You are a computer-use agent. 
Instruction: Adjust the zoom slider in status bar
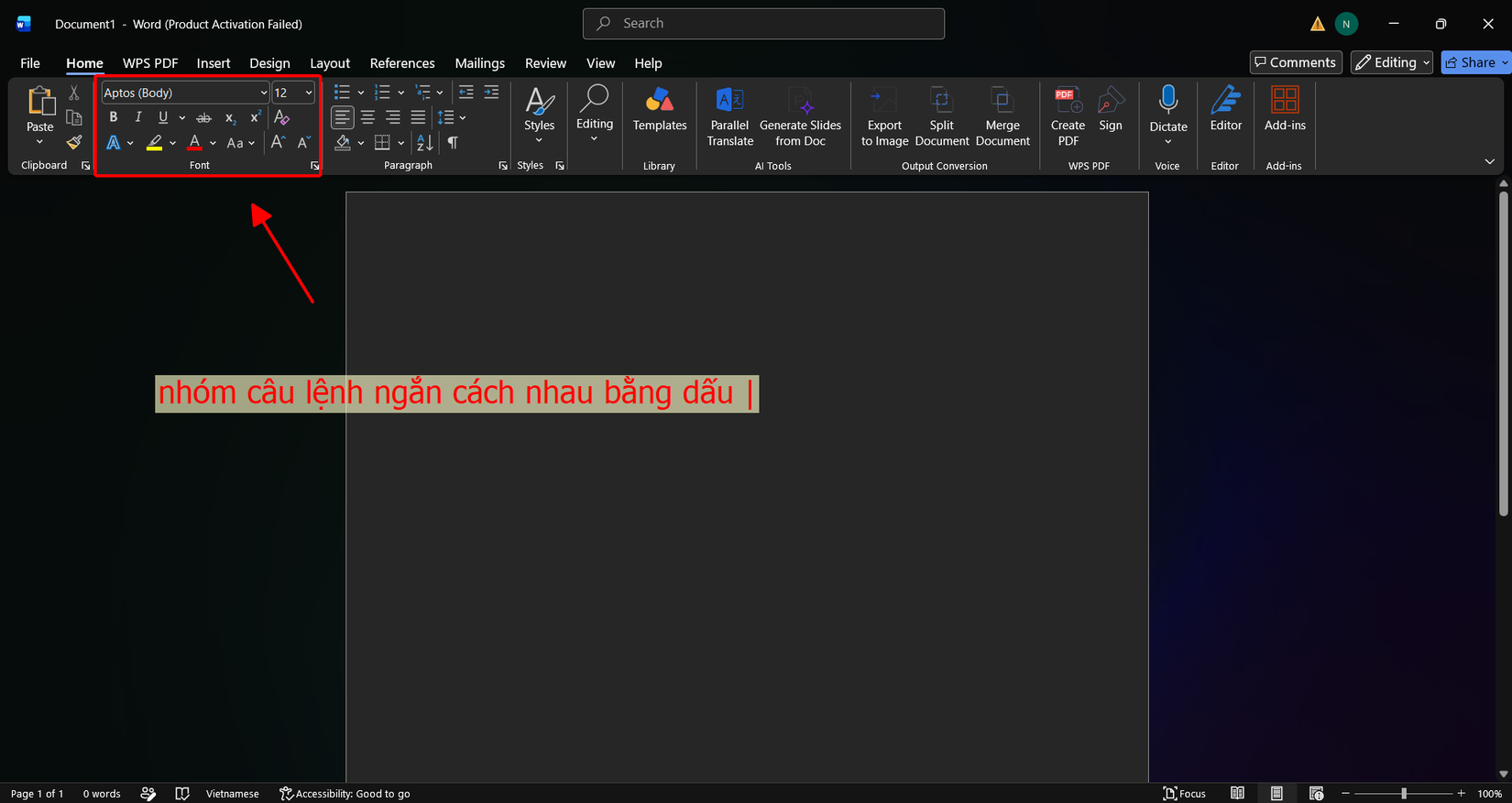[1403, 793]
